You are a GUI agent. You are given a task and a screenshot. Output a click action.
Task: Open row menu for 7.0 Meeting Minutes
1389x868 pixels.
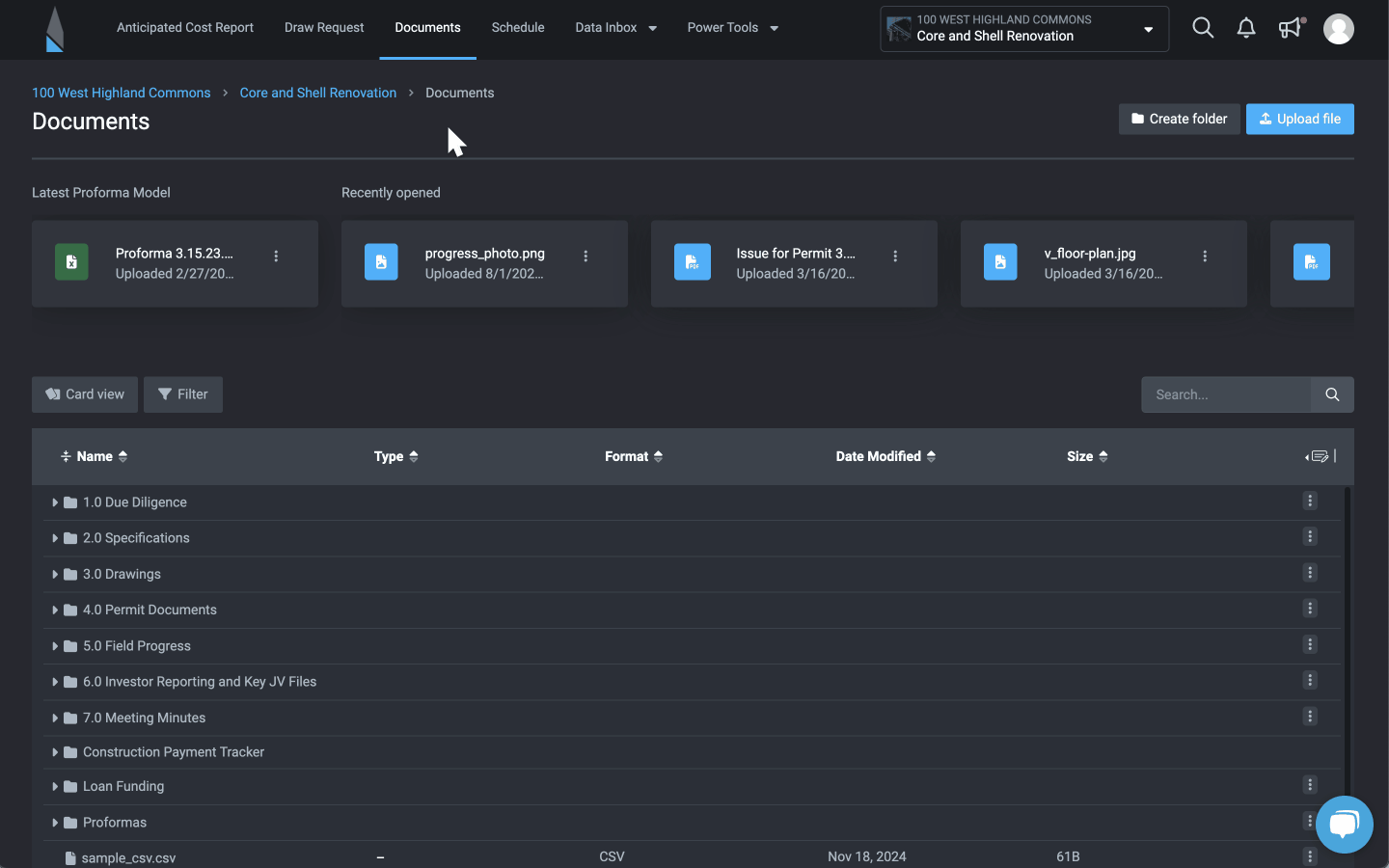click(1310, 717)
